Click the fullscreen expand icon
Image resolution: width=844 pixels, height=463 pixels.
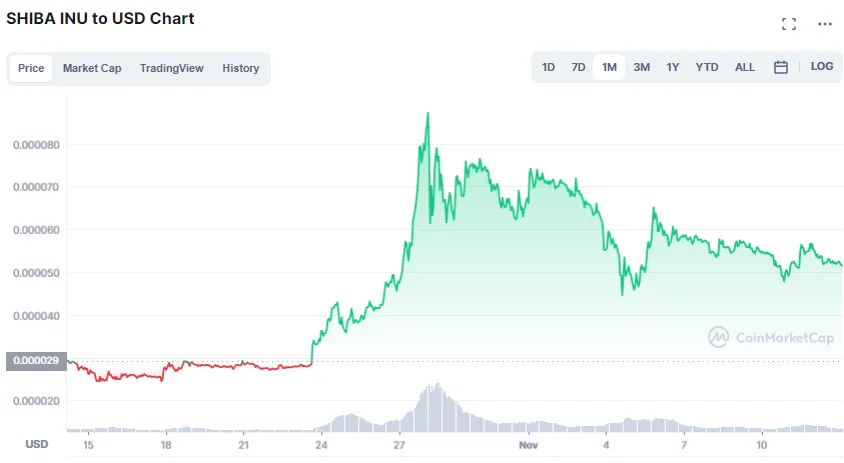[x=789, y=24]
